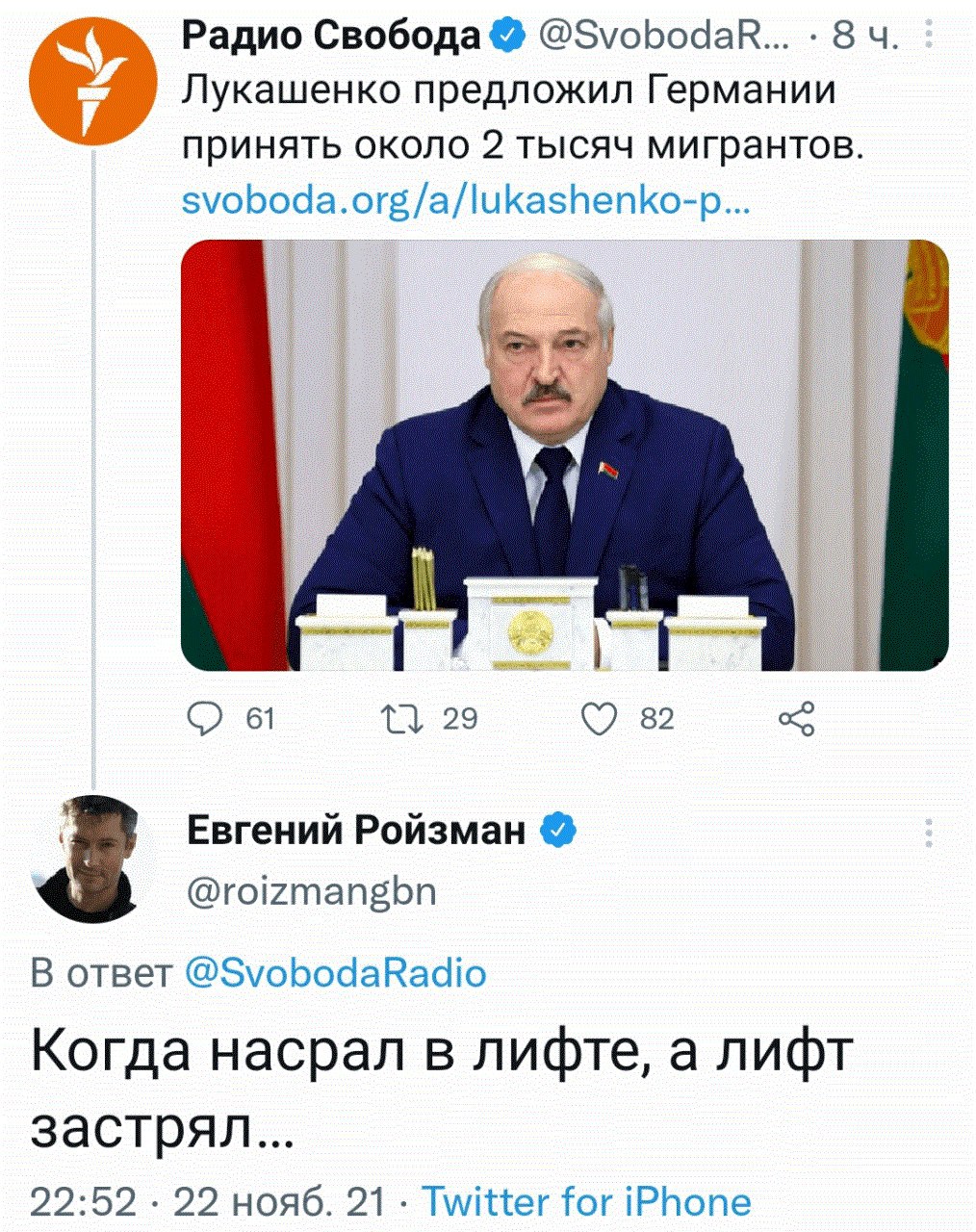Screen dimensions: 976x1232
Task: Click the 22:52 · 22 нояб. 21 timestamp
Action: pyautogui.click(x=207, y=1202)
